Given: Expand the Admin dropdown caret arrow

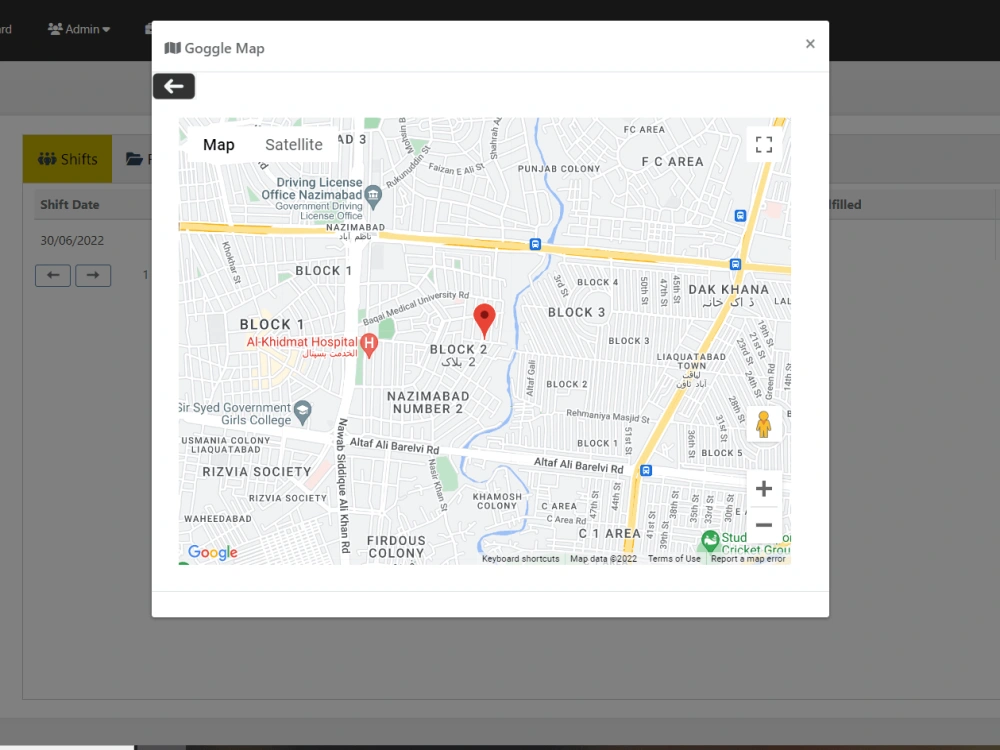Looking at the screenshot, I should pos(104,29).
